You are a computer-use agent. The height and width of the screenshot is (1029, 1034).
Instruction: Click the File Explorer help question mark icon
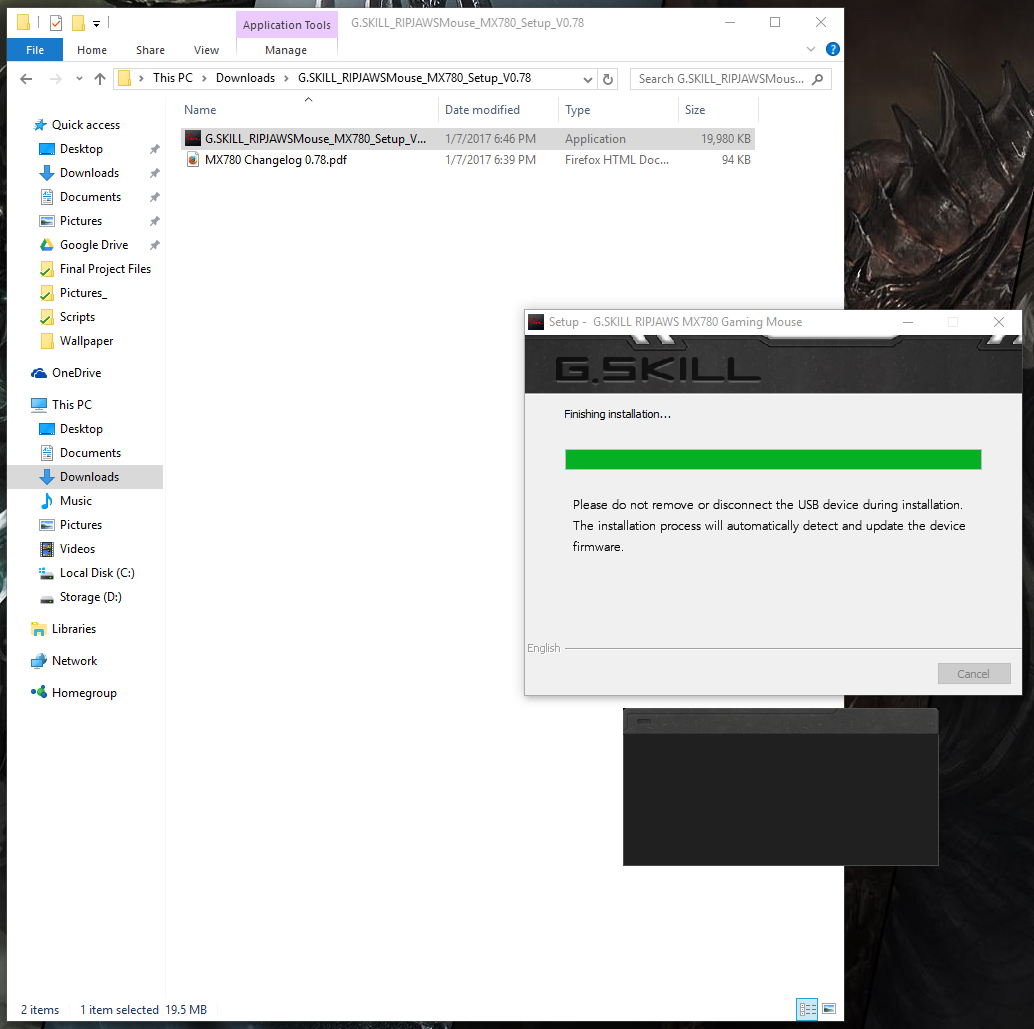pyautogui.click(x=833, y=49)
